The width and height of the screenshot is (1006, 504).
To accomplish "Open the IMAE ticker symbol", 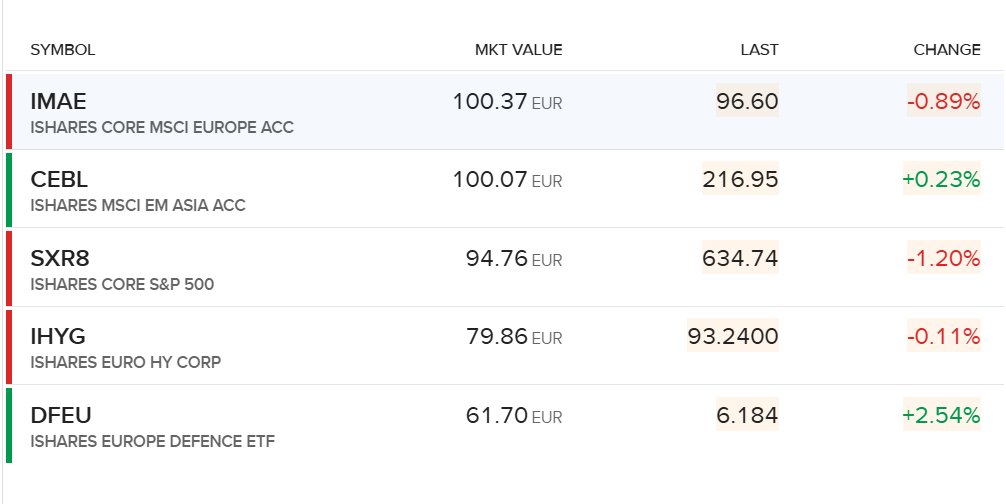I will point(58,101).
